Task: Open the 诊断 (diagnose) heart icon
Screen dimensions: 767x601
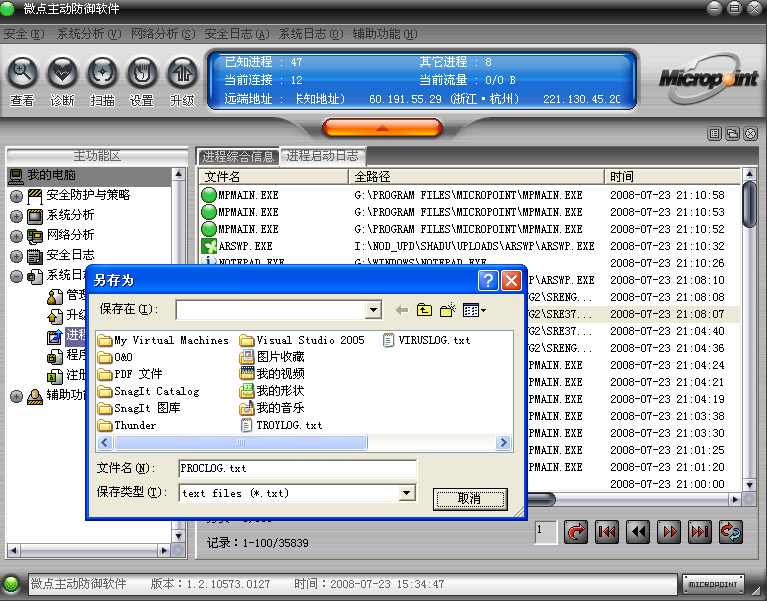Action: coord(63,73)
